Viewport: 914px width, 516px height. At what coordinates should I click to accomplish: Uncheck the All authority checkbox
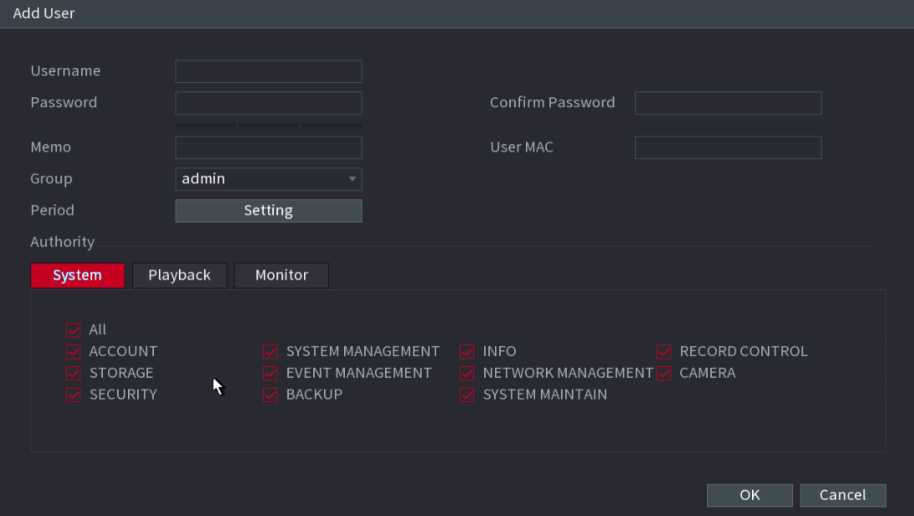click(73, 330)
